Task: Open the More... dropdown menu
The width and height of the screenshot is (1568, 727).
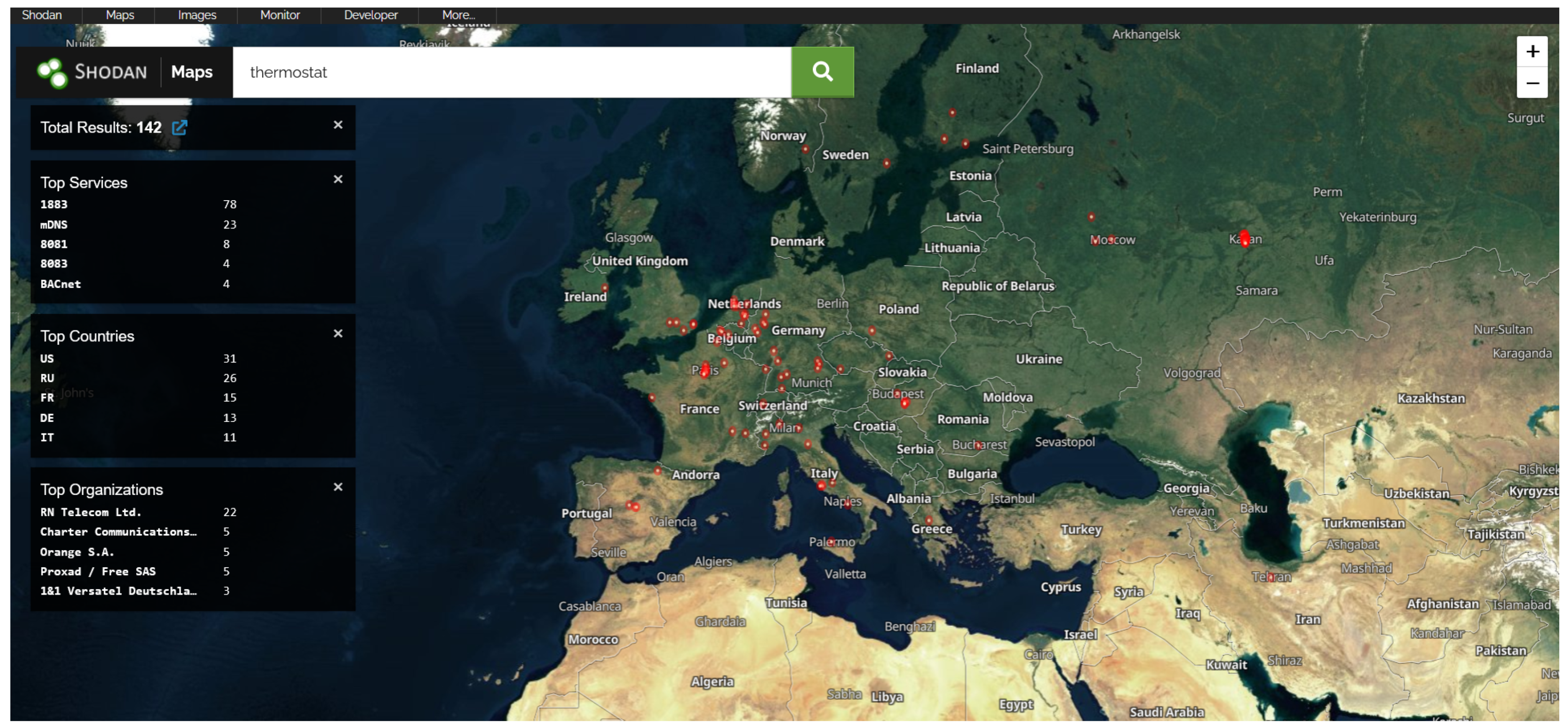Action: coord(458,15)
